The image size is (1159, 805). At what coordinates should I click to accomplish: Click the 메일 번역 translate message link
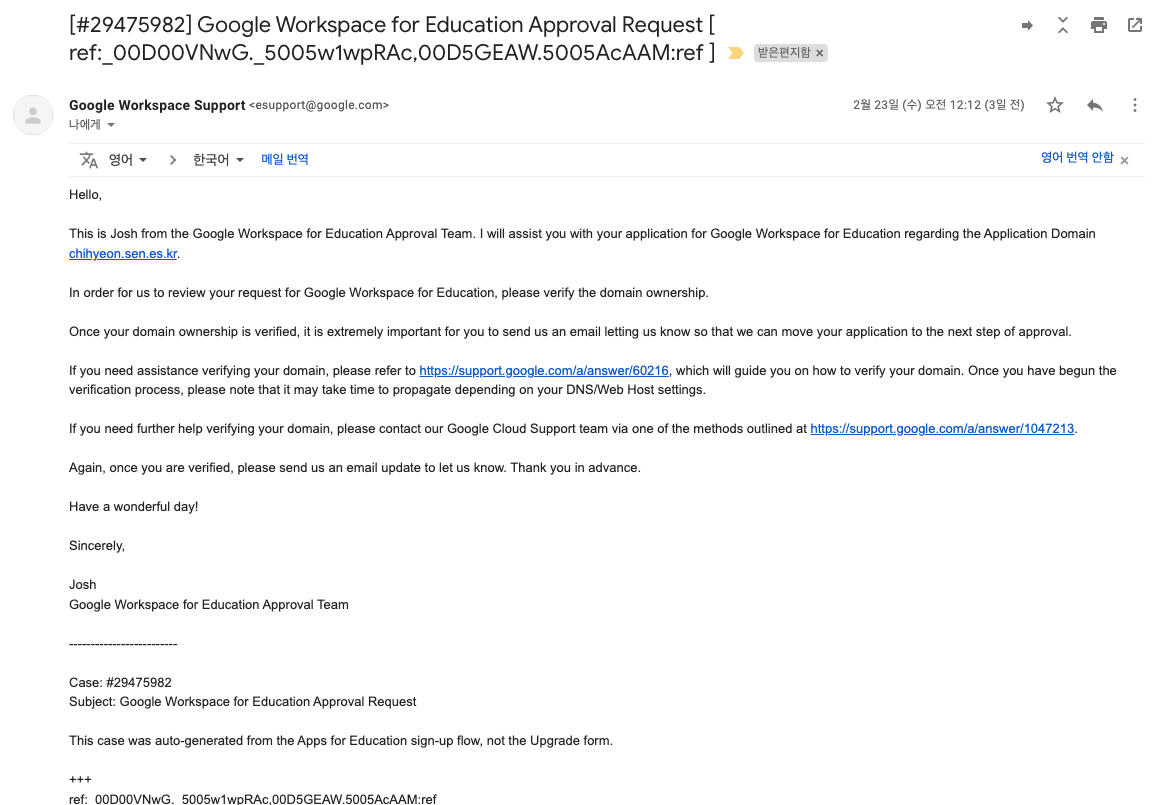(x=285, y=160)
